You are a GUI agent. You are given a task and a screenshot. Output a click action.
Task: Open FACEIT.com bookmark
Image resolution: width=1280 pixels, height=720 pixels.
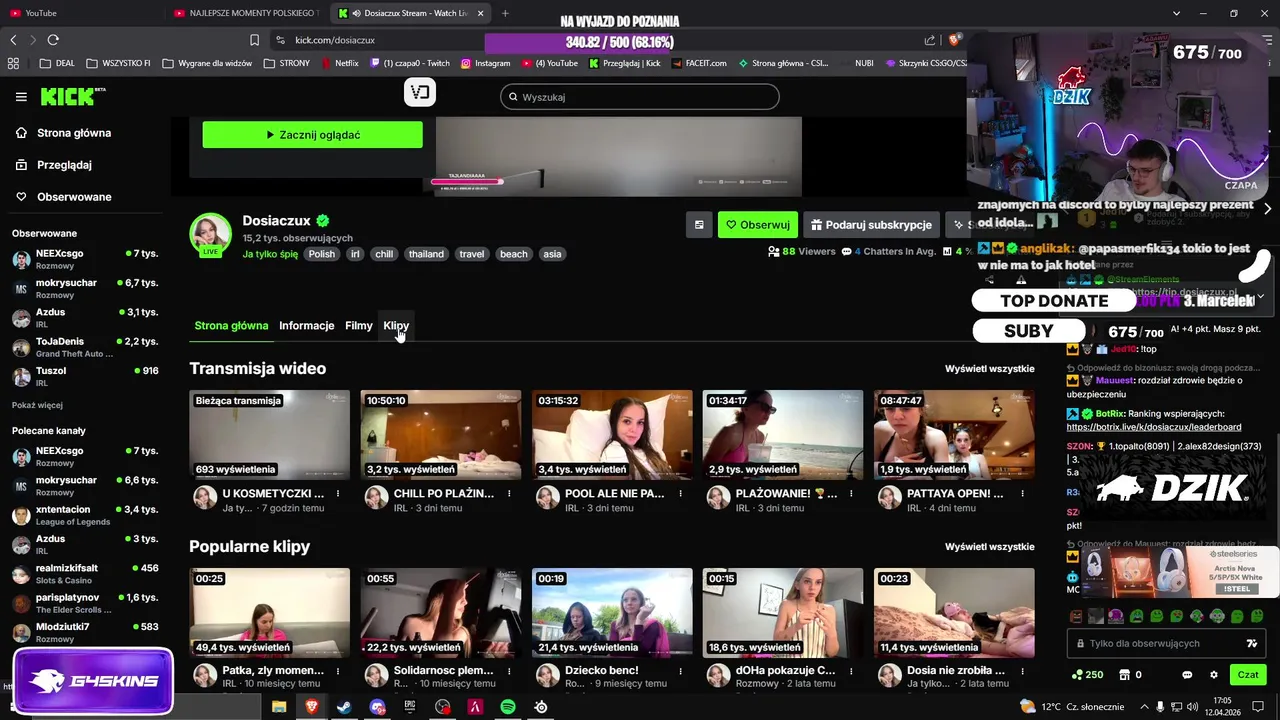coord(698,63)
